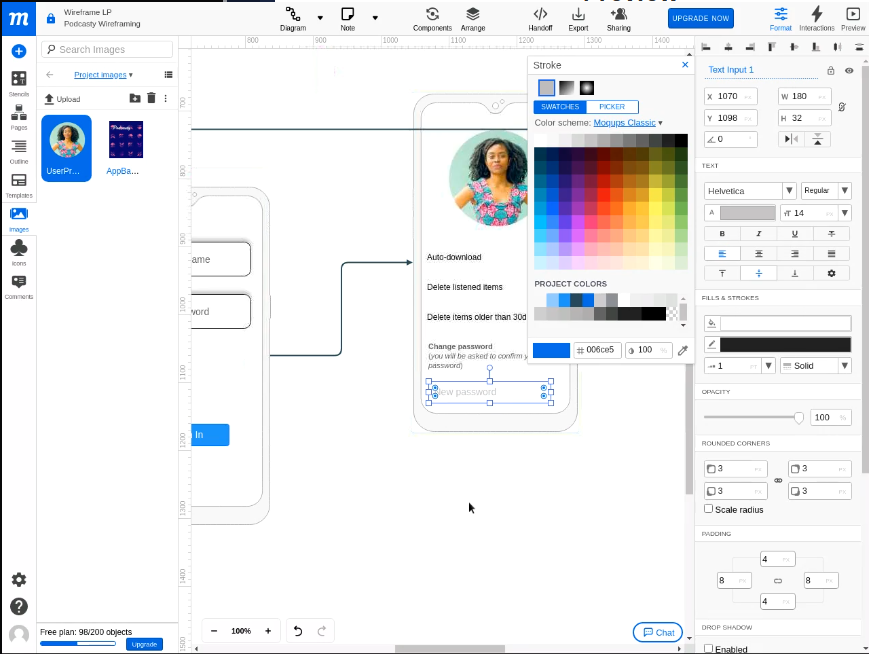Image resolution: width=869 pixels, height=654 pixels.
Task: Open the Stencils panel in sidebar
Action: pos(19,84)
